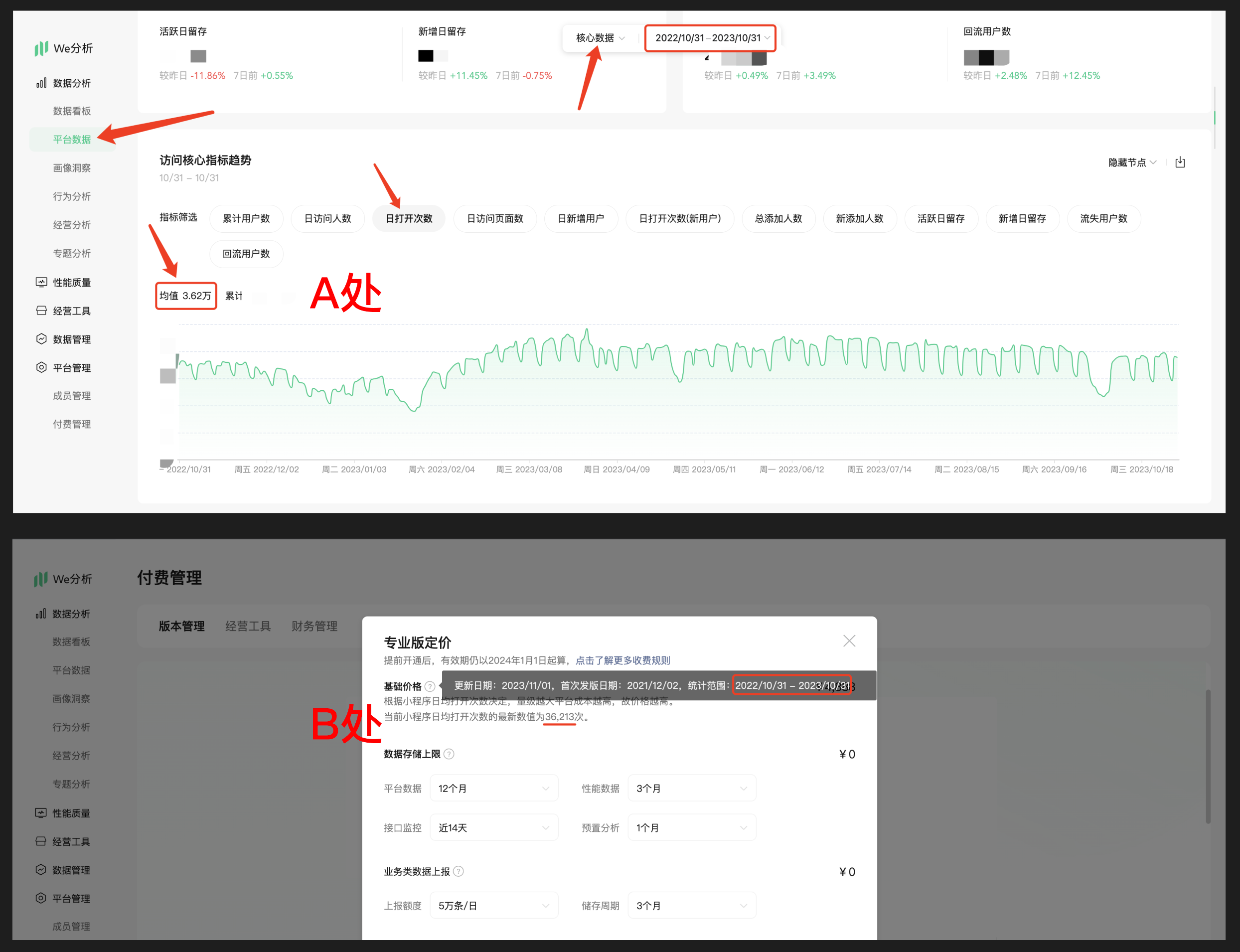This screenshot has height=952, width=1240.
Task: Expand the 平台数据 12个月 storage dropdown
Action: coord(493,788)
